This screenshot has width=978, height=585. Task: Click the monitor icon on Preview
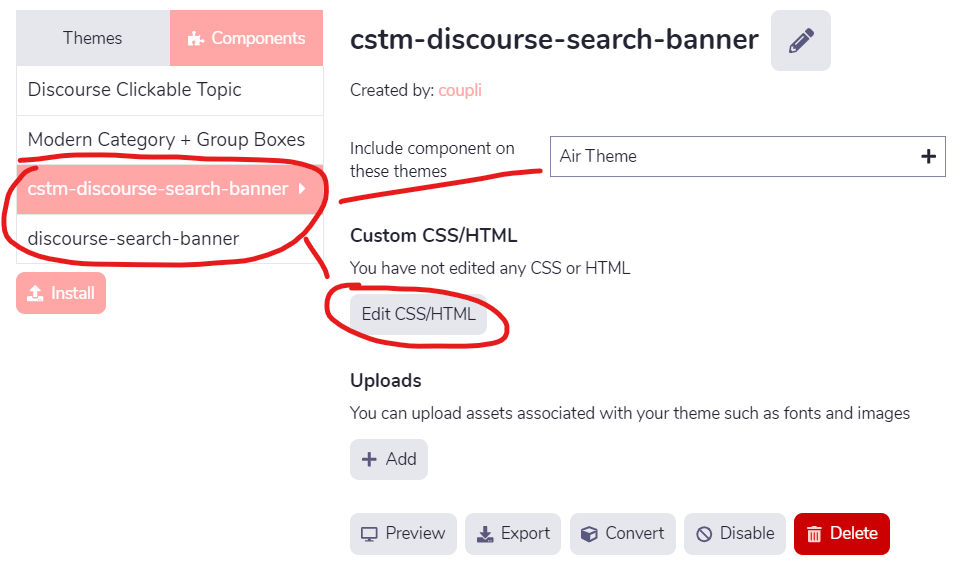(370, 534)
